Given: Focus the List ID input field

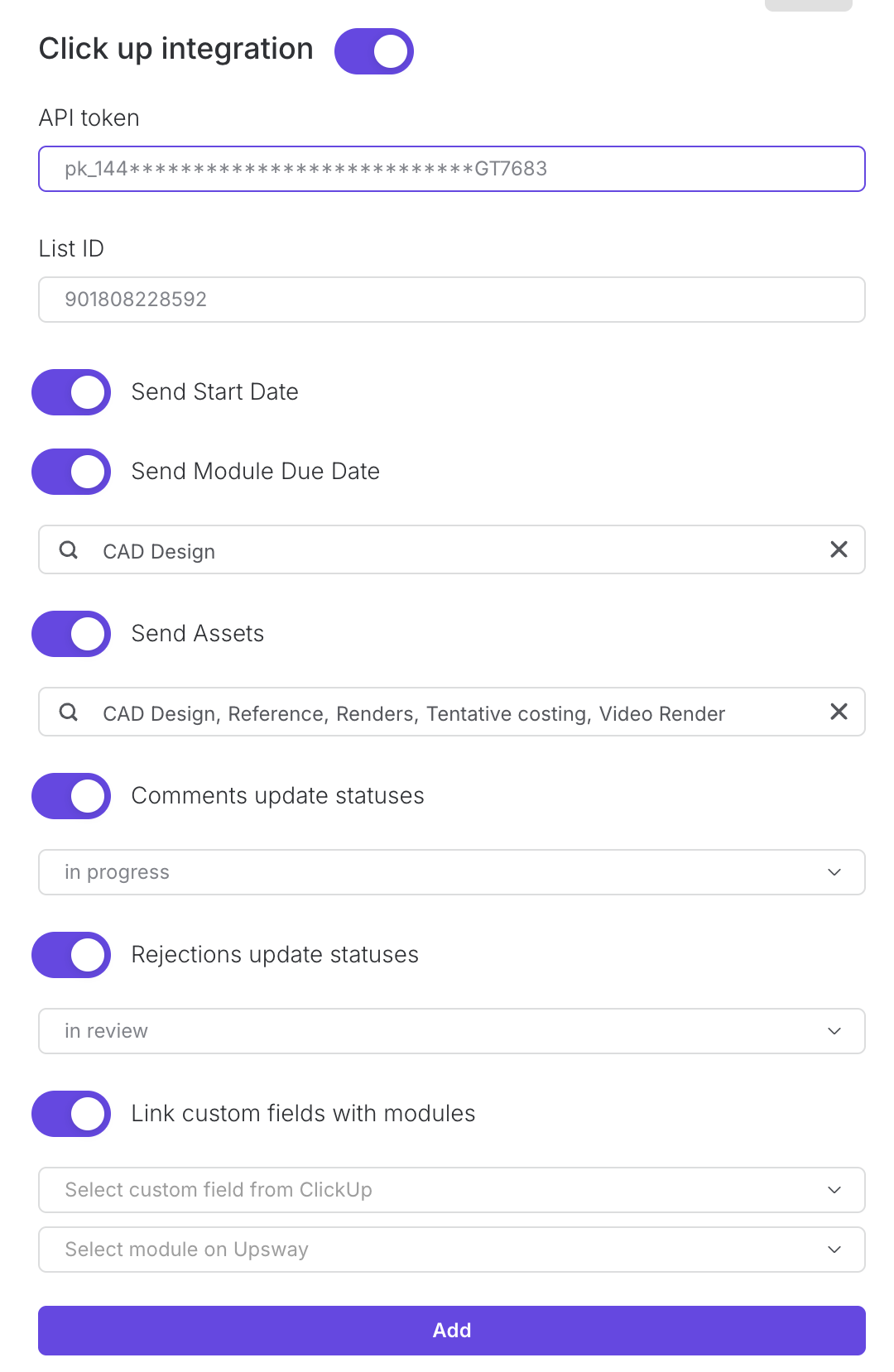Looking at the screenshot, I should [451, 300].
